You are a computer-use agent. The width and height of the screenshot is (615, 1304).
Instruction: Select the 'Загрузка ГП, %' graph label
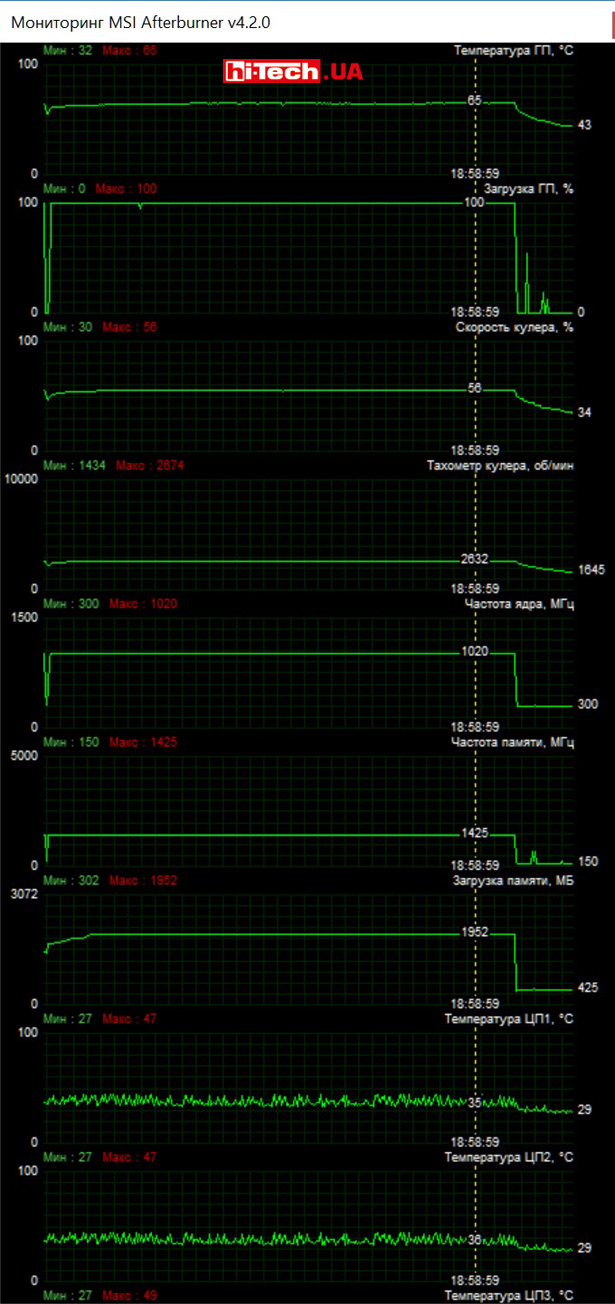(528, 189)
